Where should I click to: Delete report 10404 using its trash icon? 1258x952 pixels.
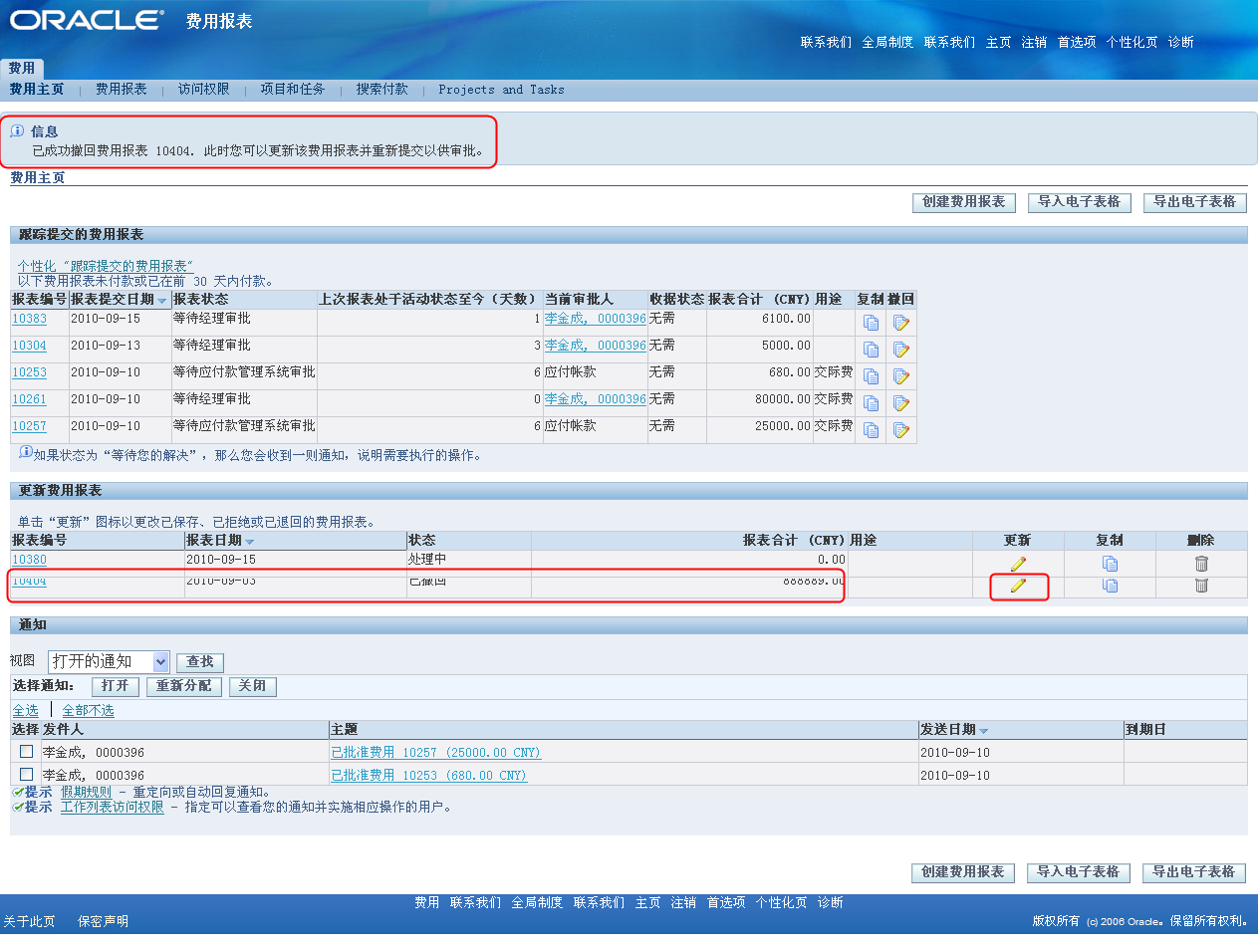coord(1200,587)
